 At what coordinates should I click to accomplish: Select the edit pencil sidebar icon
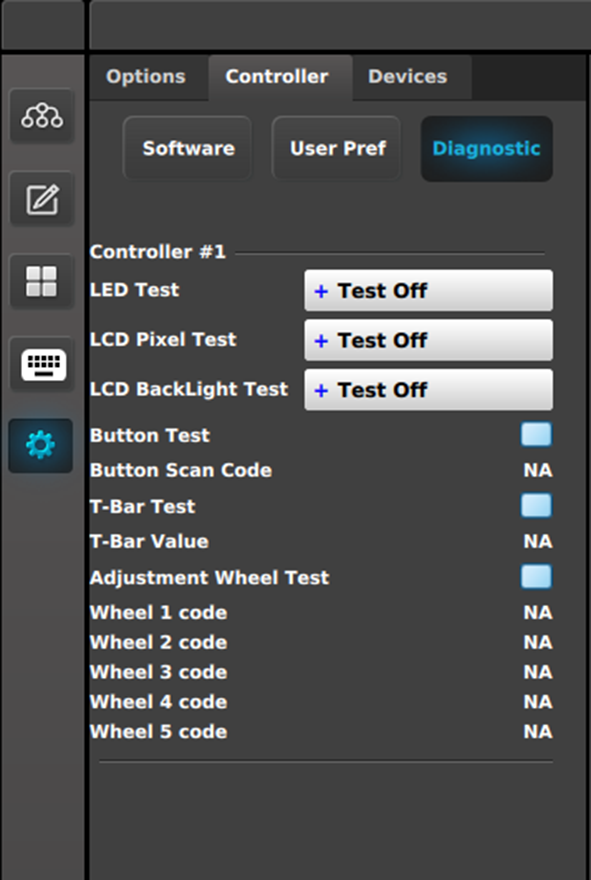[x=42, y=199]
